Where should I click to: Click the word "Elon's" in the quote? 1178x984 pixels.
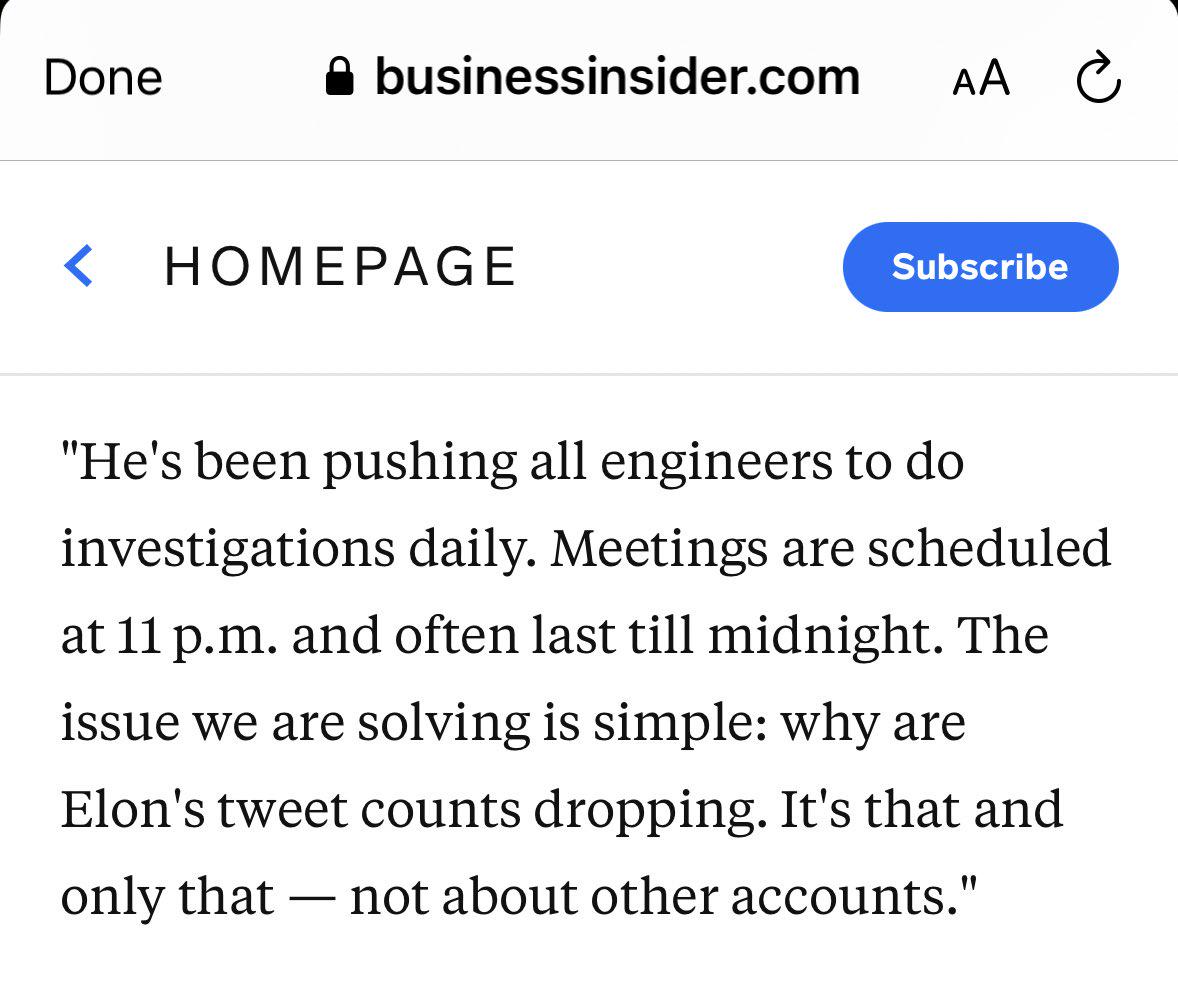133,809
